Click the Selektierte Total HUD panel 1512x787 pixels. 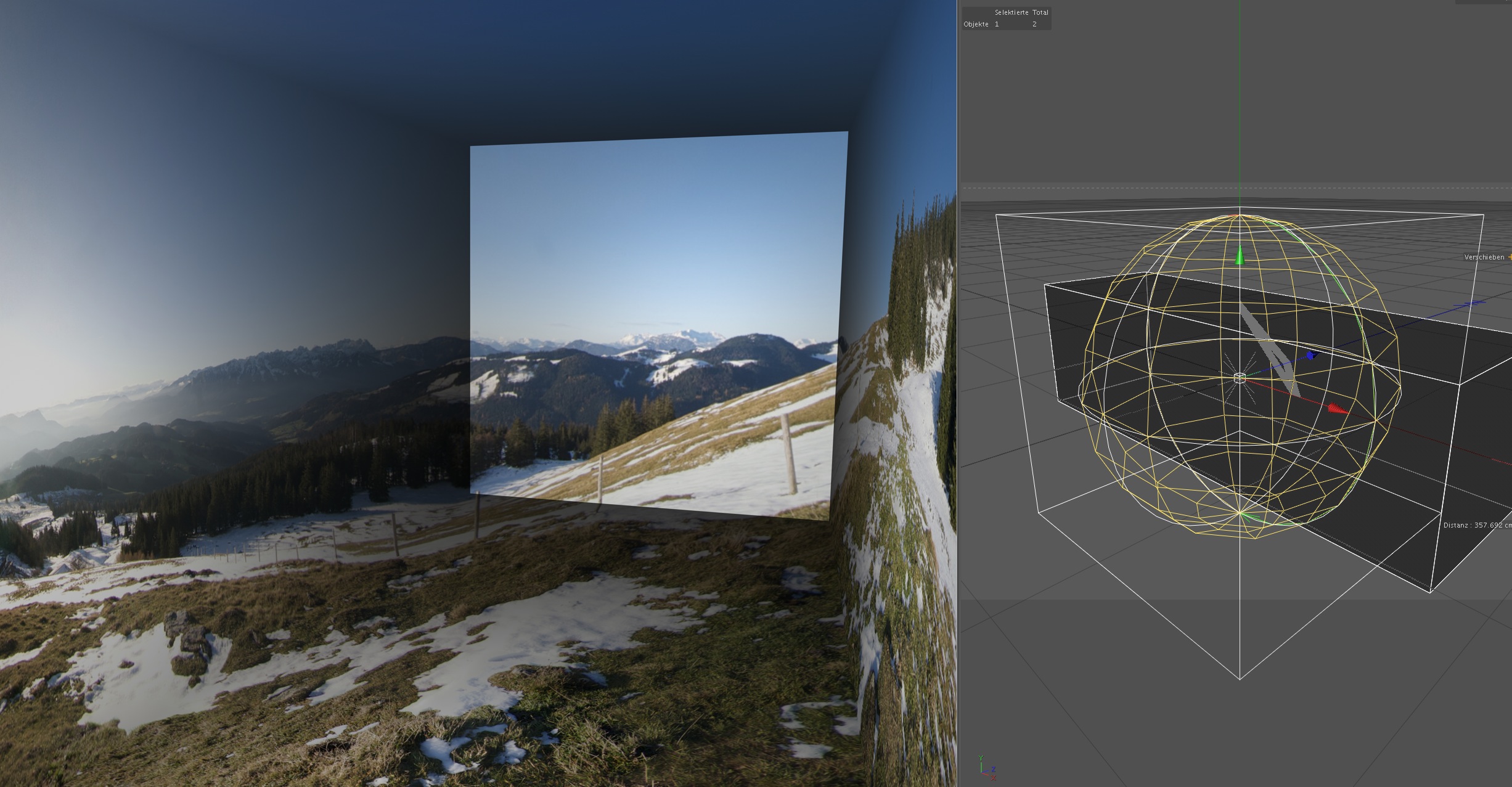(x=1006, y=18)
